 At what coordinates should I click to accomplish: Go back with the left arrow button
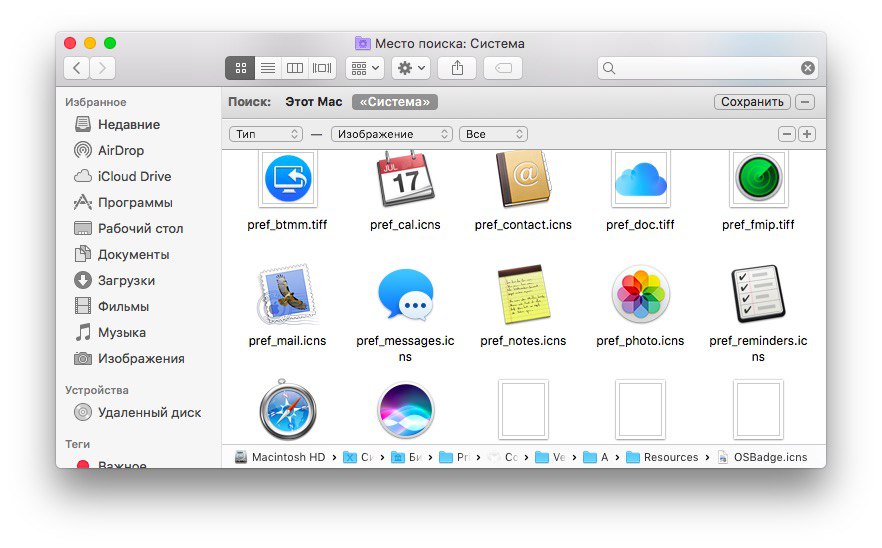tap(76, 68)
